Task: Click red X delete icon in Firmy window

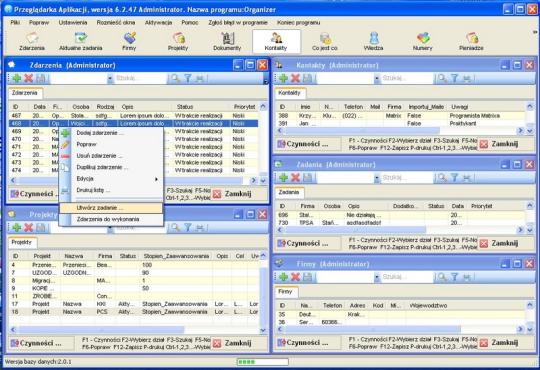Action: [295, 277]
